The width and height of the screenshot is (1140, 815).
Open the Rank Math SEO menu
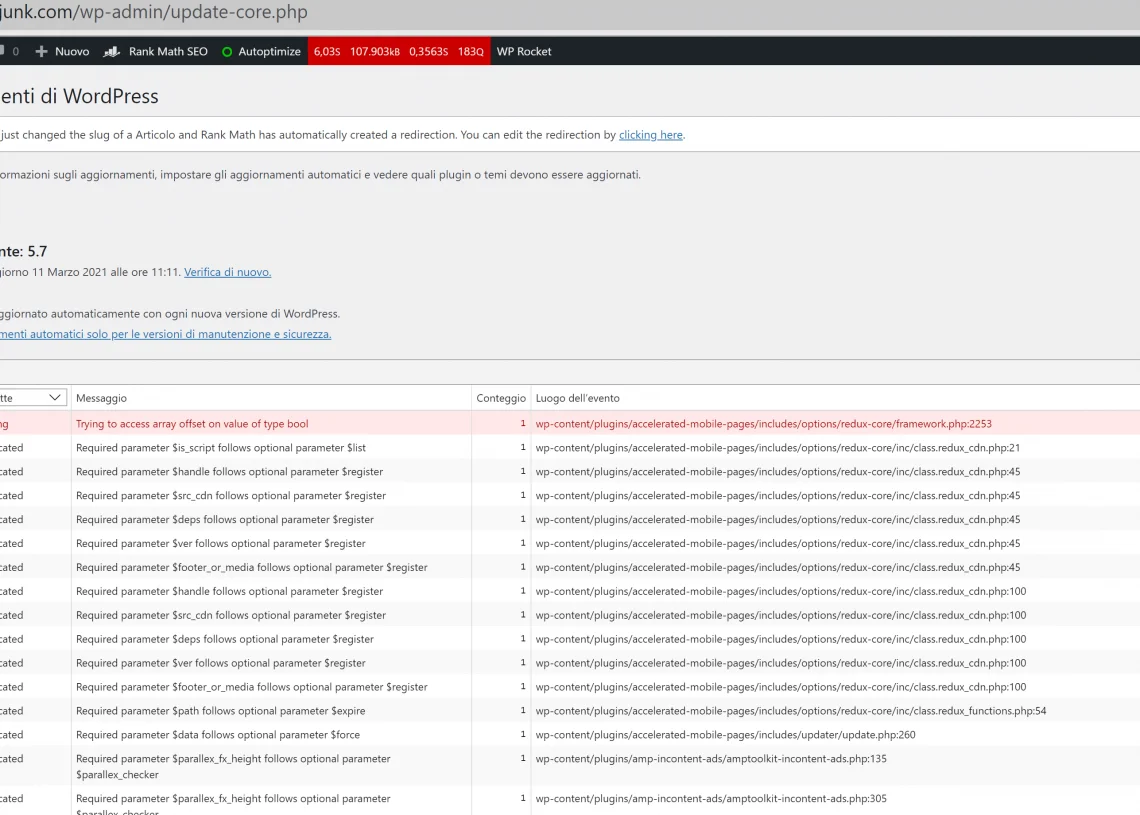[168, 51]
